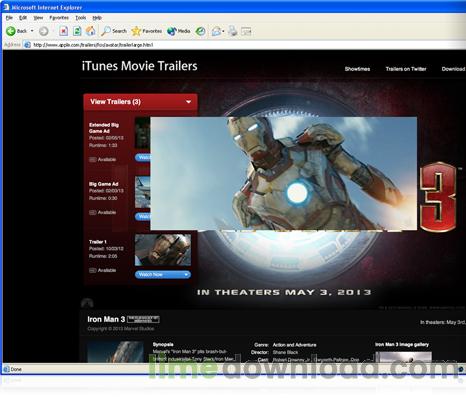Click the Iron Man 3 poster thumbnail

(x=115, y=352)
